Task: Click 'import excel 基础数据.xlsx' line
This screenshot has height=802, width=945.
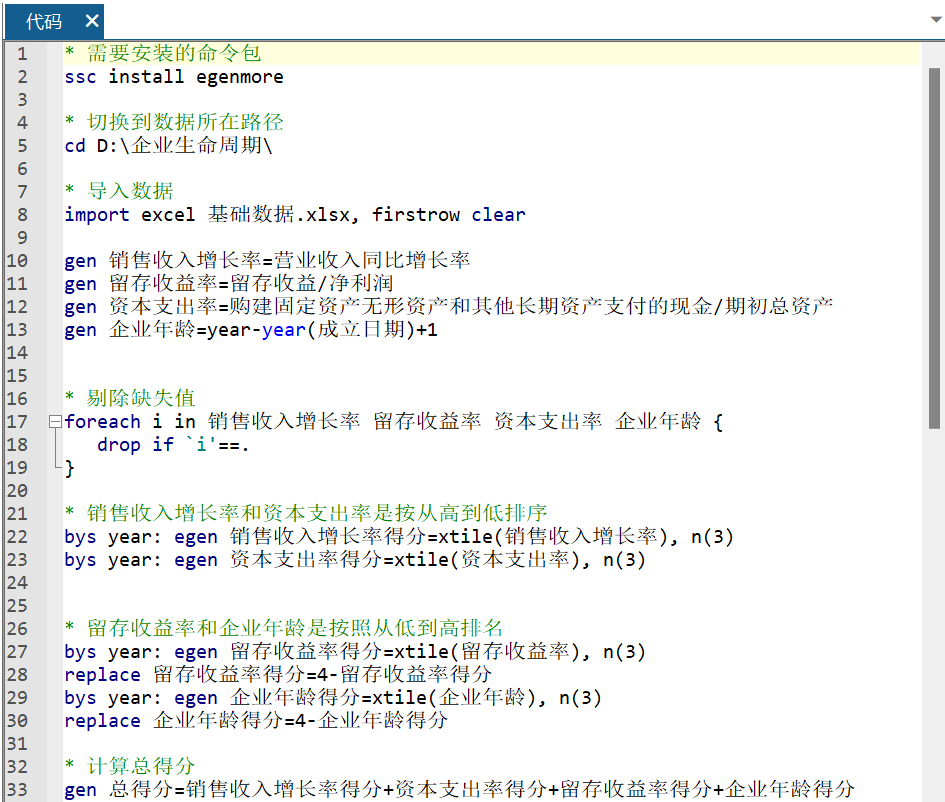Action: (295, 215)
